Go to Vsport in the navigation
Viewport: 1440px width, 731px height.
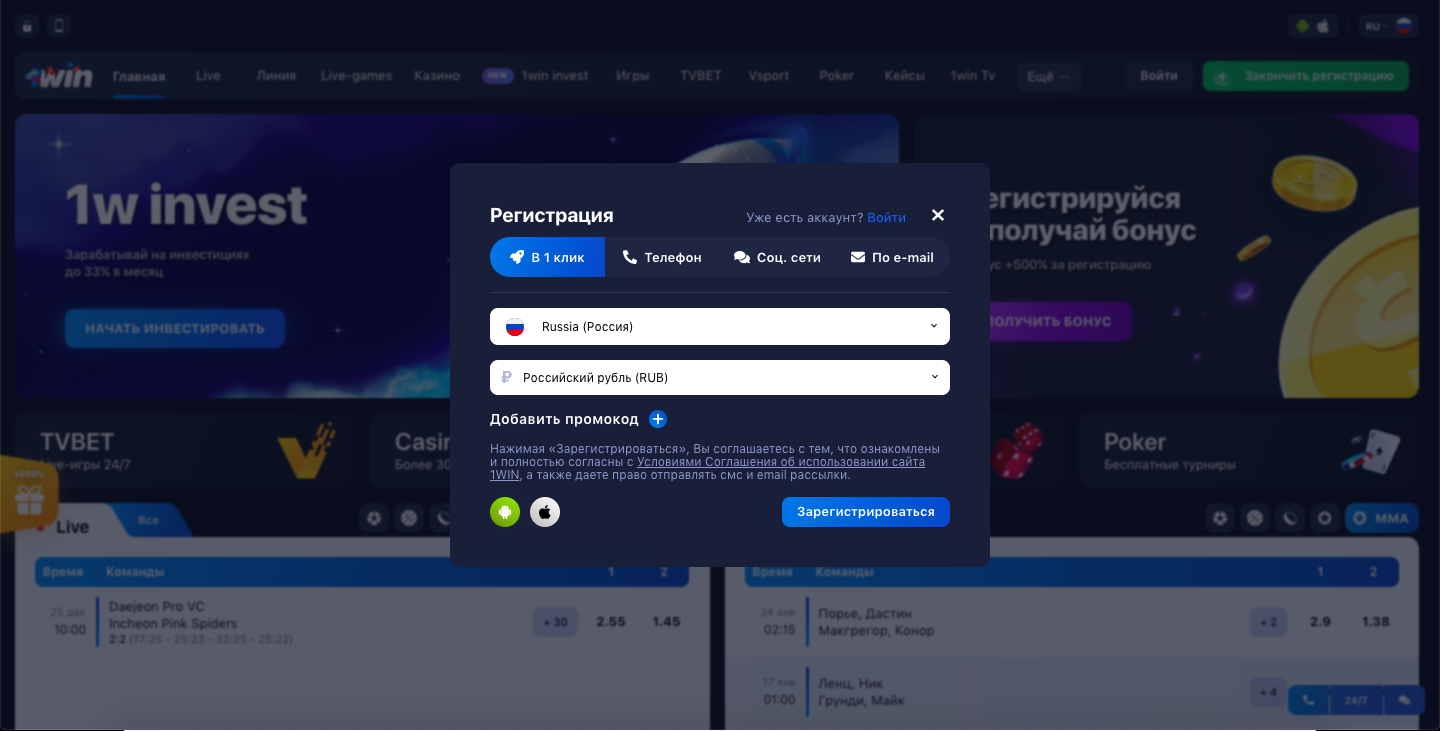[768, 76]
